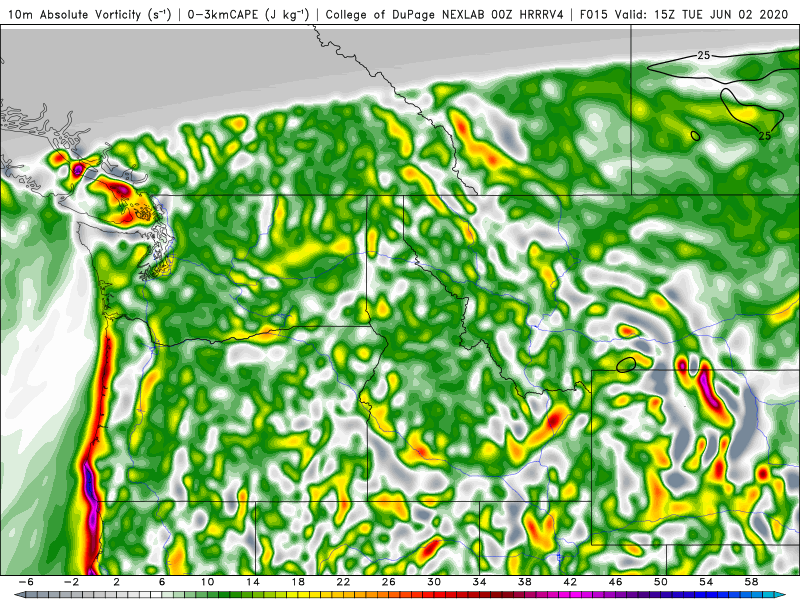Click the 'F015' forecast hour label
This screenshot has width=800, height=600.
(x=594, y=14)
